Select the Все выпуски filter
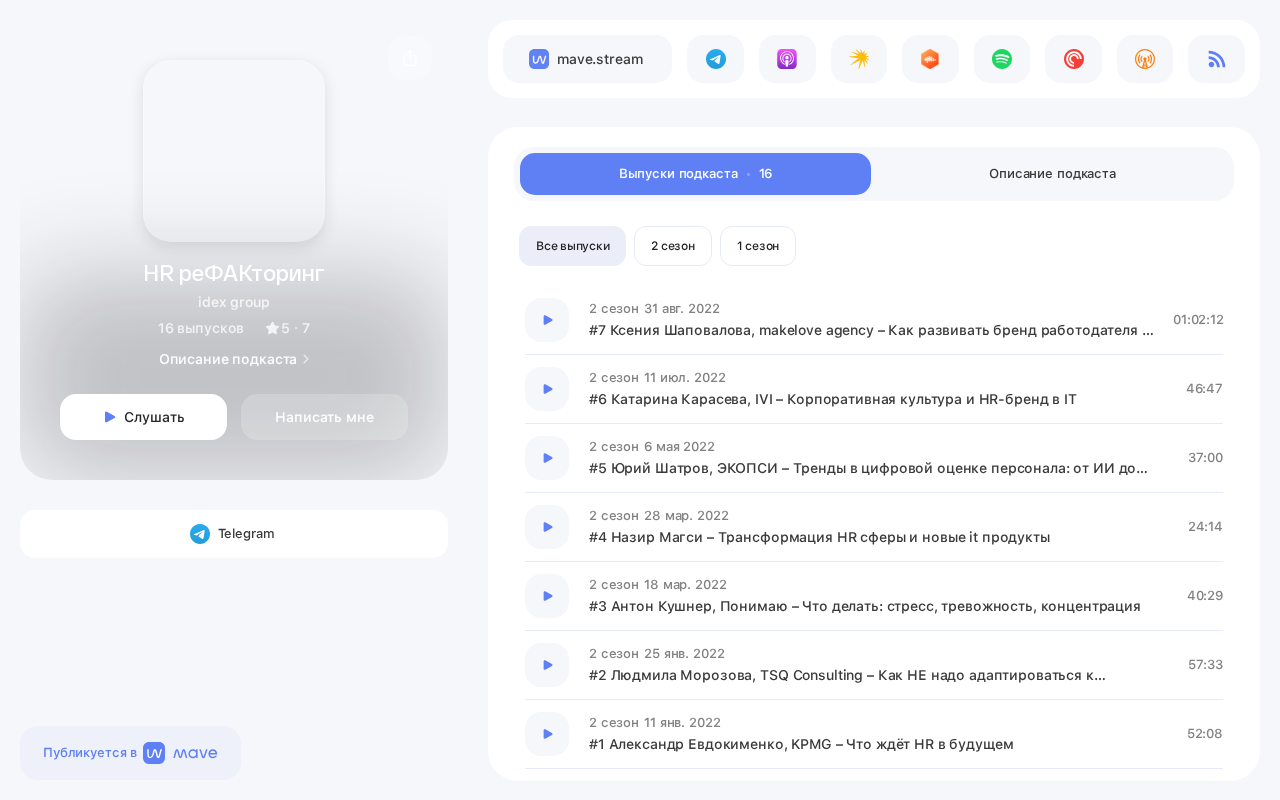This screenshot has width=1280, height=800. pos(572,246)
